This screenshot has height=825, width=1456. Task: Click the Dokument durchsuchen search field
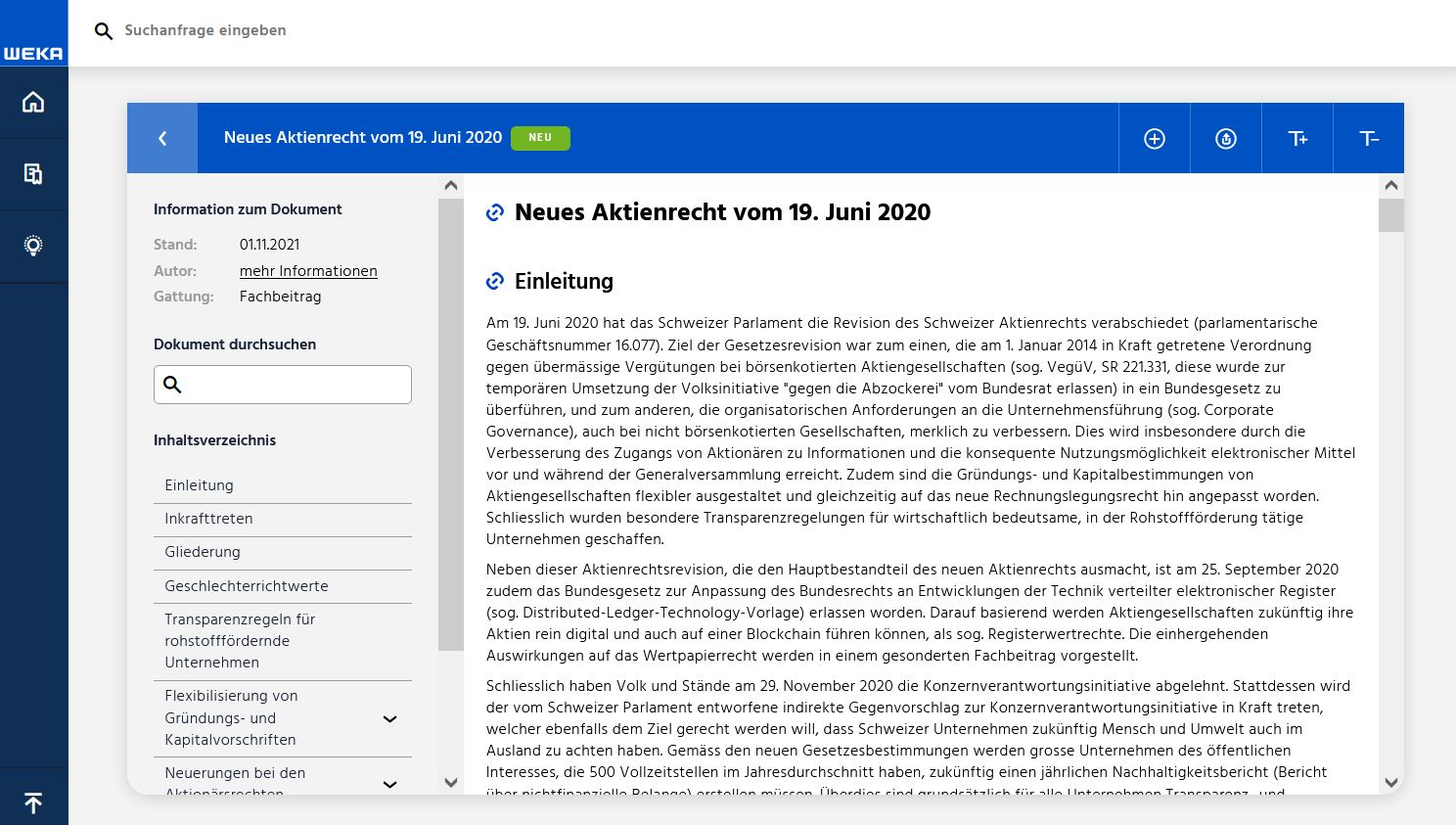pyautogui.click(x=294, y=385)
